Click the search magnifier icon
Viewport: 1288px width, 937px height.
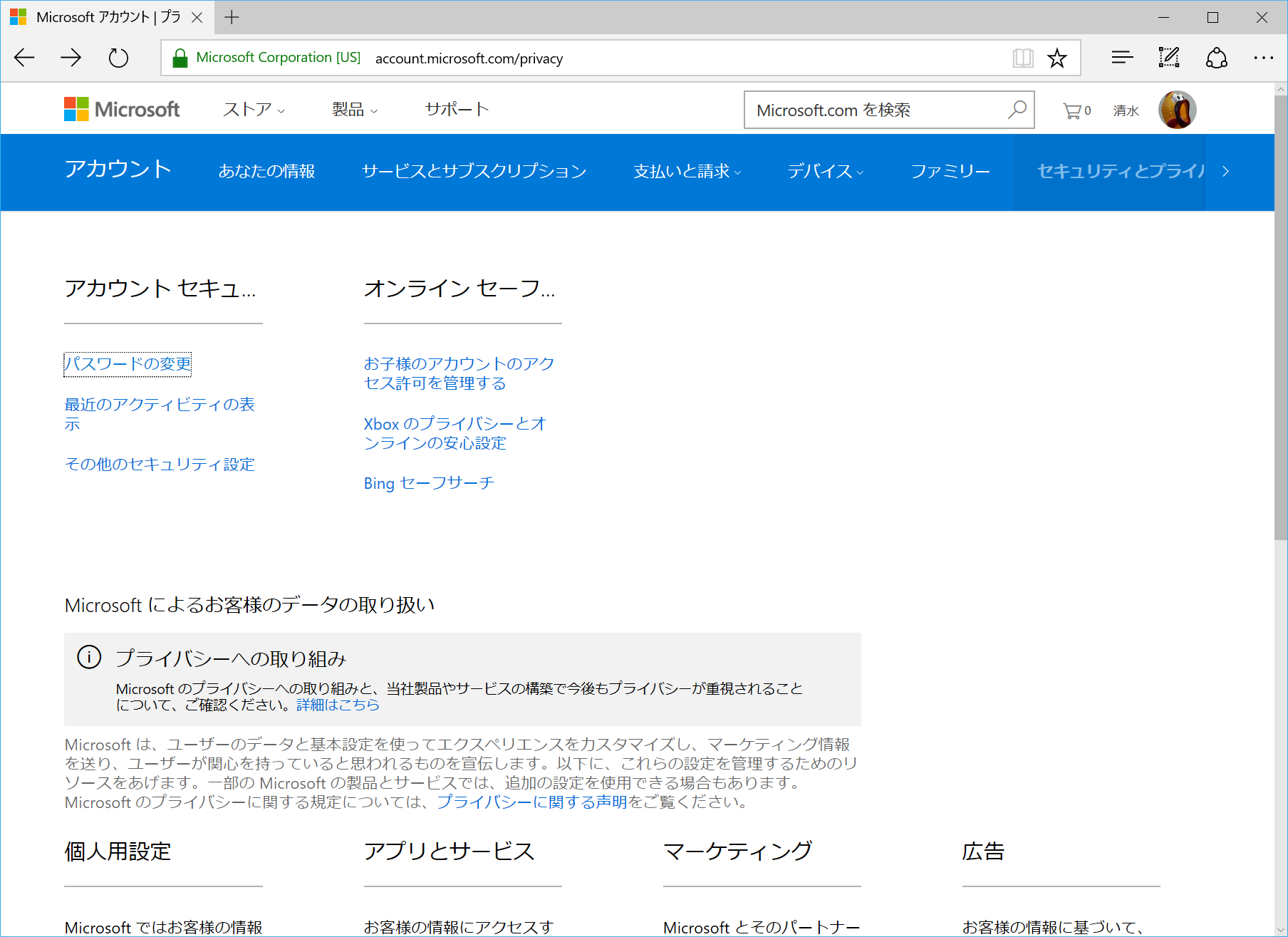pyautogui.click(x=1017, y=110)
